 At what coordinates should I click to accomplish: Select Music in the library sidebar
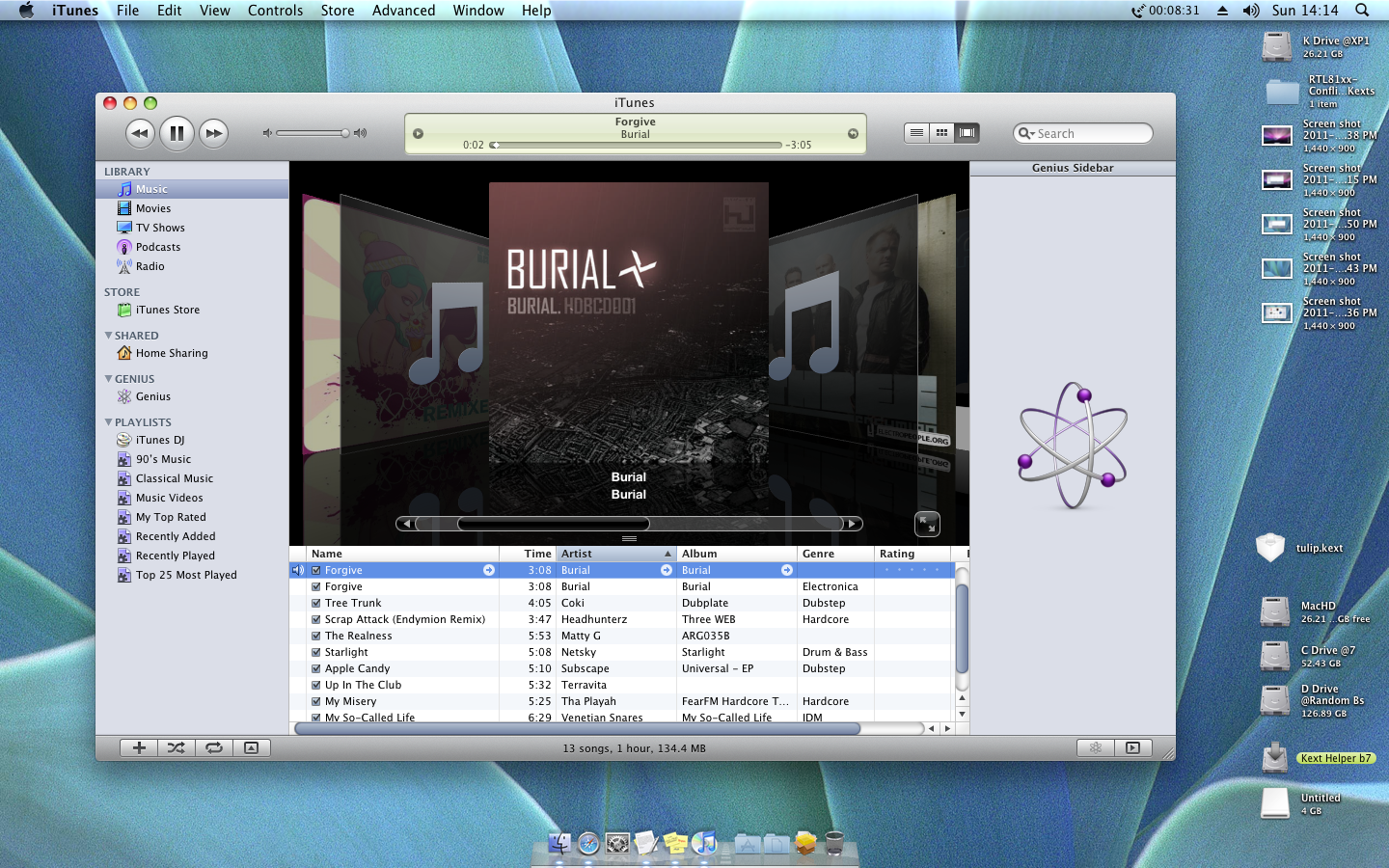(x=192, y=189)
